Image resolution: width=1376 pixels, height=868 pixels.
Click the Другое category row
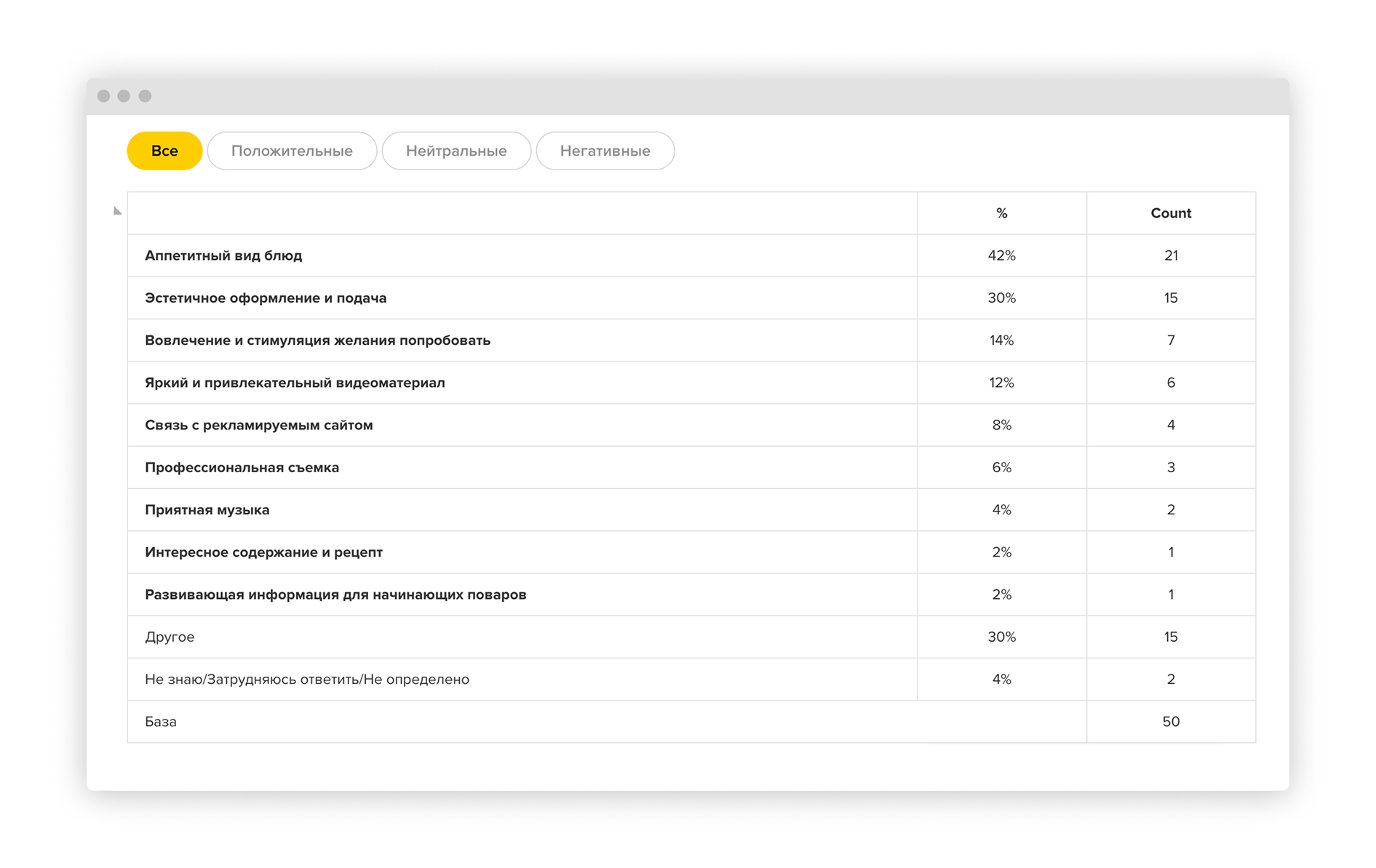(691, 637)
